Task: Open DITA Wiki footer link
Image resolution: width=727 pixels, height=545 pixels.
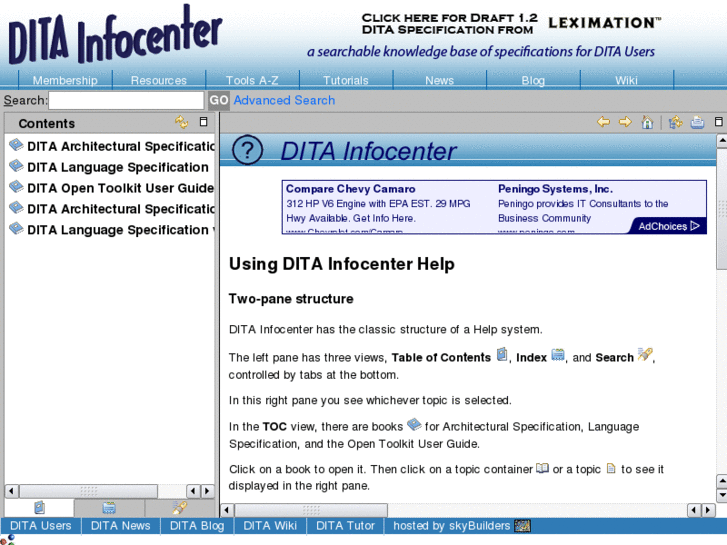Action: click(270, 526)
